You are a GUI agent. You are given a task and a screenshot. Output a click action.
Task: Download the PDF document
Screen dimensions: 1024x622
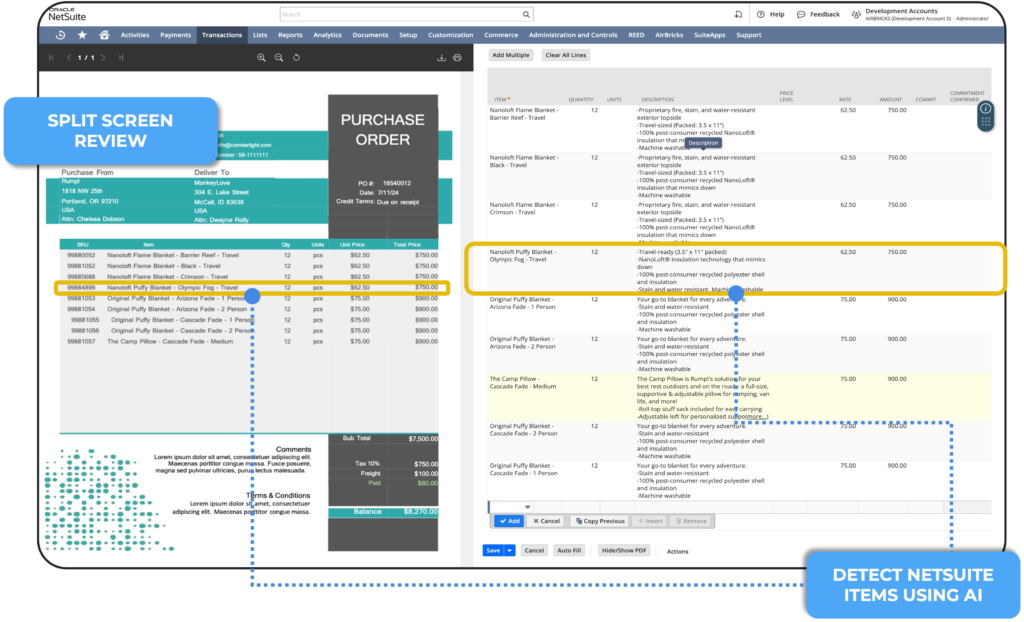[441, 57]
